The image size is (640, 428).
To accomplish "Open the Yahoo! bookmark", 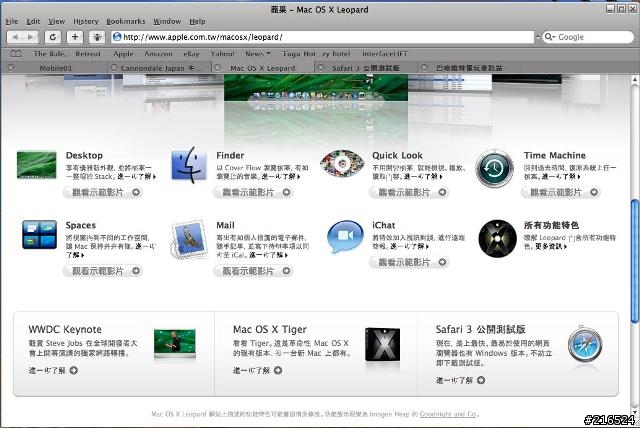I will (x=222, y=53).
